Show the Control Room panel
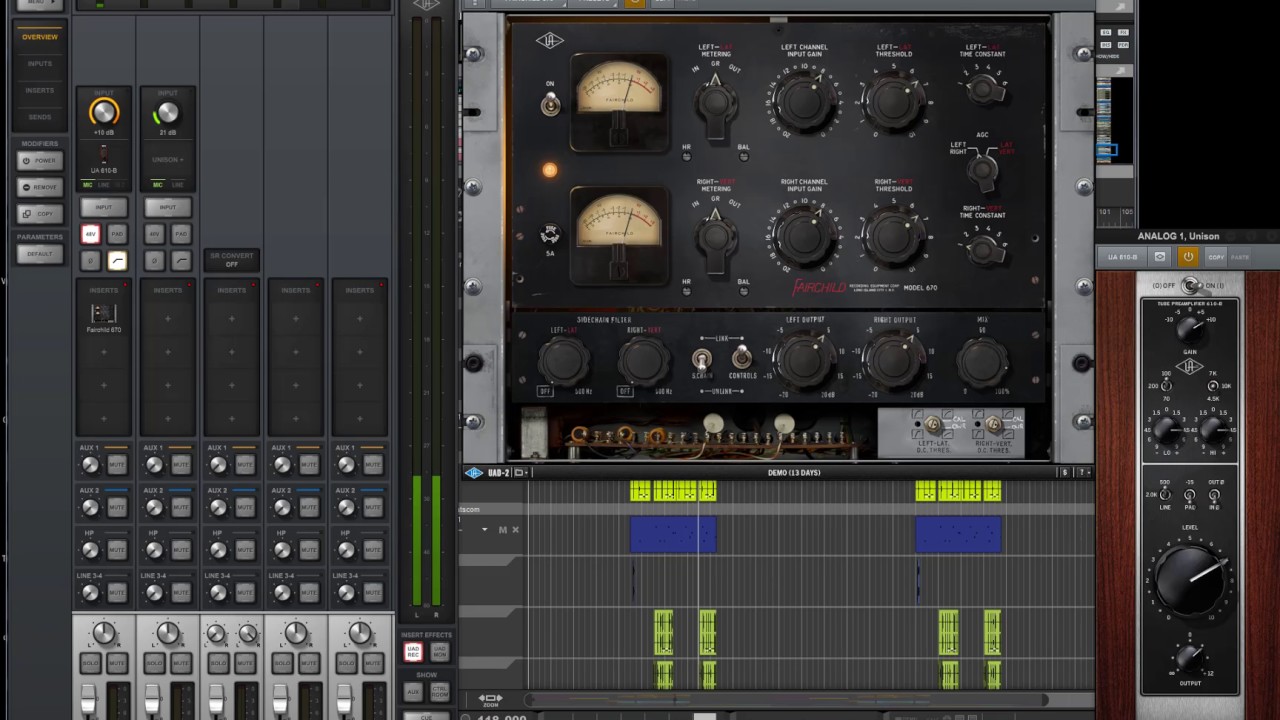The width and height of the screenshot is (1280, 720). (x=439, y=692)
